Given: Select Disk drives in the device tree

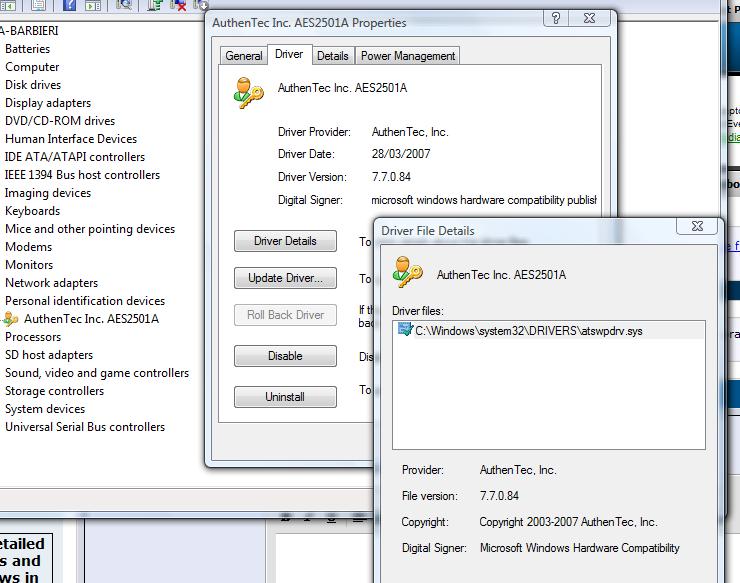Looking at the screenshot, I should pos(33,85).
